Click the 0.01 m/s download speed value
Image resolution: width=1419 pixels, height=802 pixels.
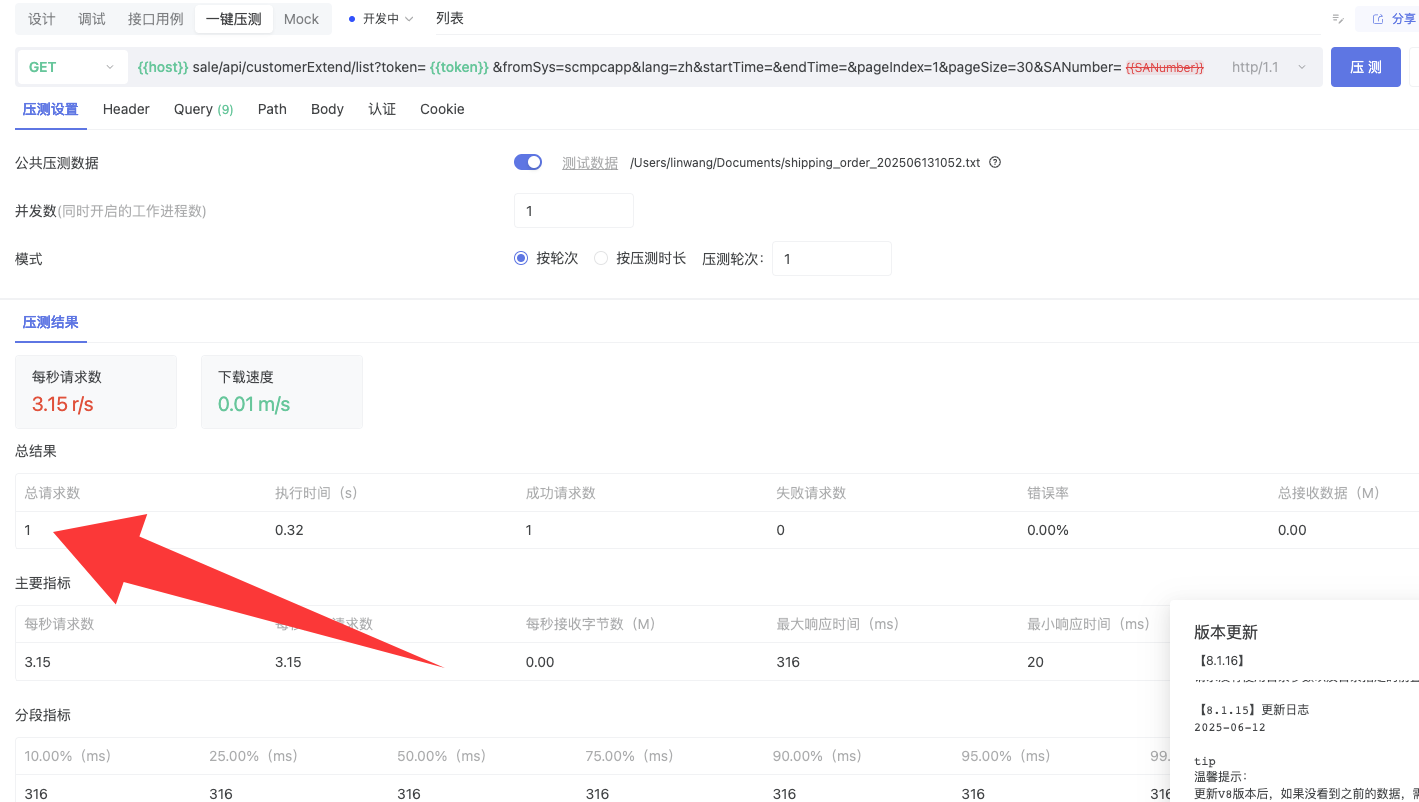[x=254, y=404]
